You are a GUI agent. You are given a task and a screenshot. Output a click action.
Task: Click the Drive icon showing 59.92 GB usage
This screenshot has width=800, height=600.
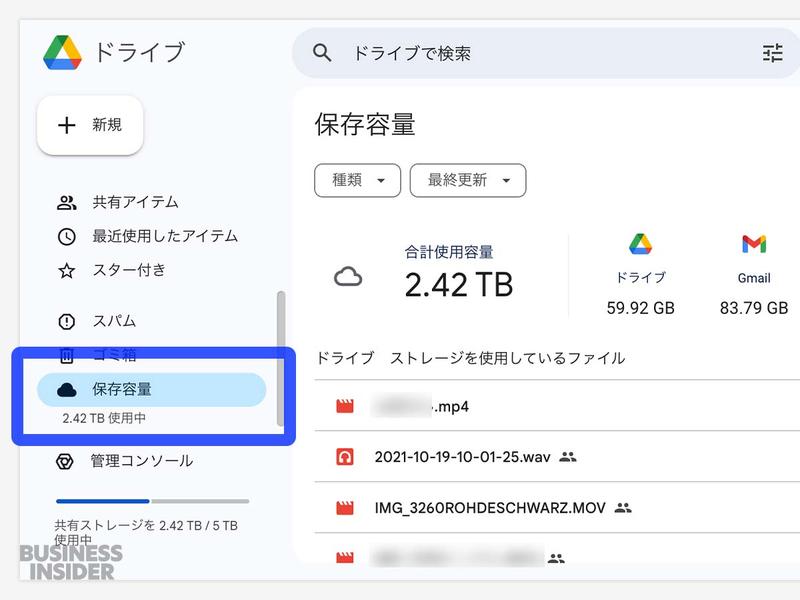click(640, 242)
